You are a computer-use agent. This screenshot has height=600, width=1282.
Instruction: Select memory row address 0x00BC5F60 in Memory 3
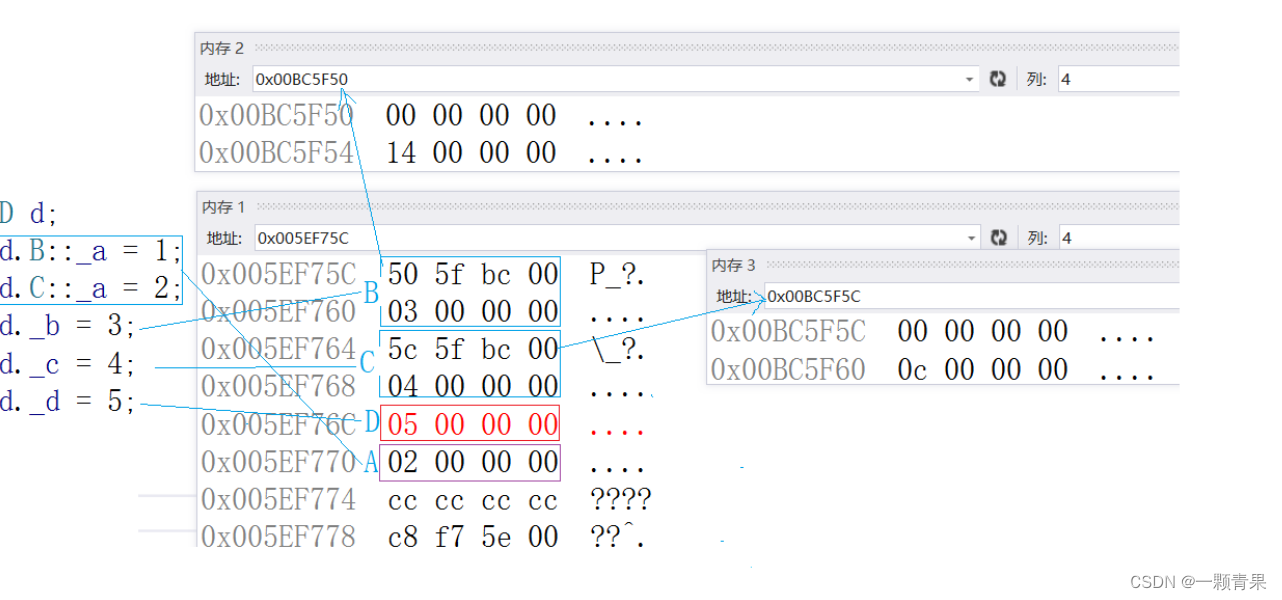788,370
